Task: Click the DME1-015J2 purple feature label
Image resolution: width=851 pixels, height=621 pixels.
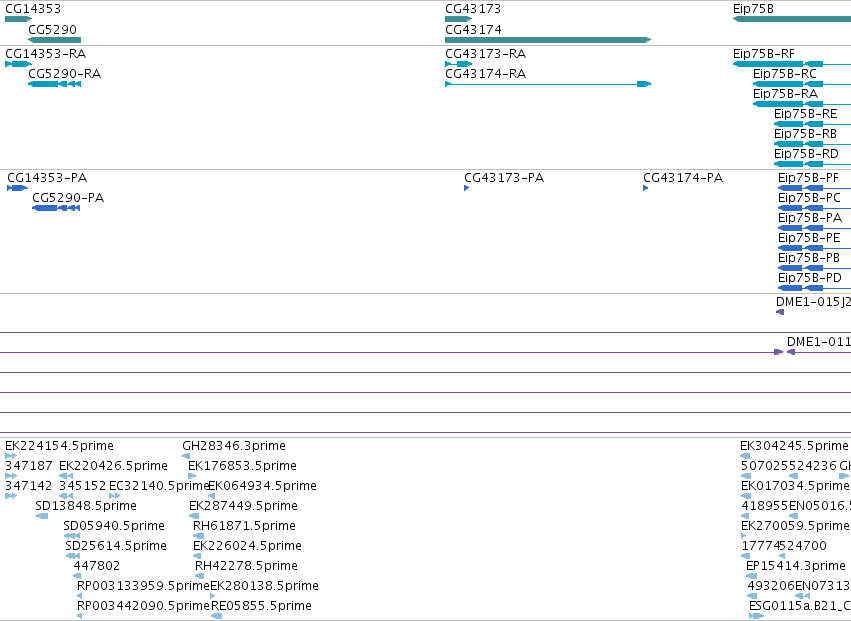Action: (x=813, y=302)
